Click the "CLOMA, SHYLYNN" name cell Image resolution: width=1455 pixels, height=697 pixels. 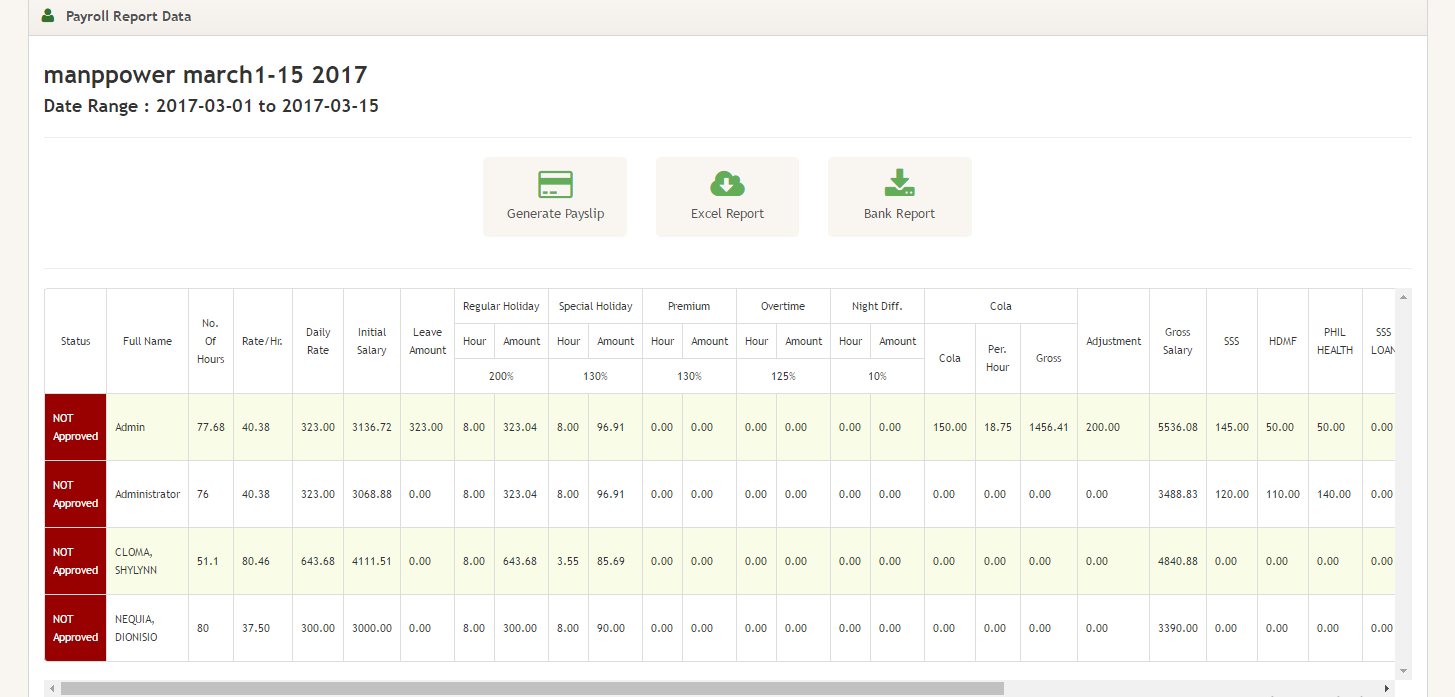coord(148,561)
